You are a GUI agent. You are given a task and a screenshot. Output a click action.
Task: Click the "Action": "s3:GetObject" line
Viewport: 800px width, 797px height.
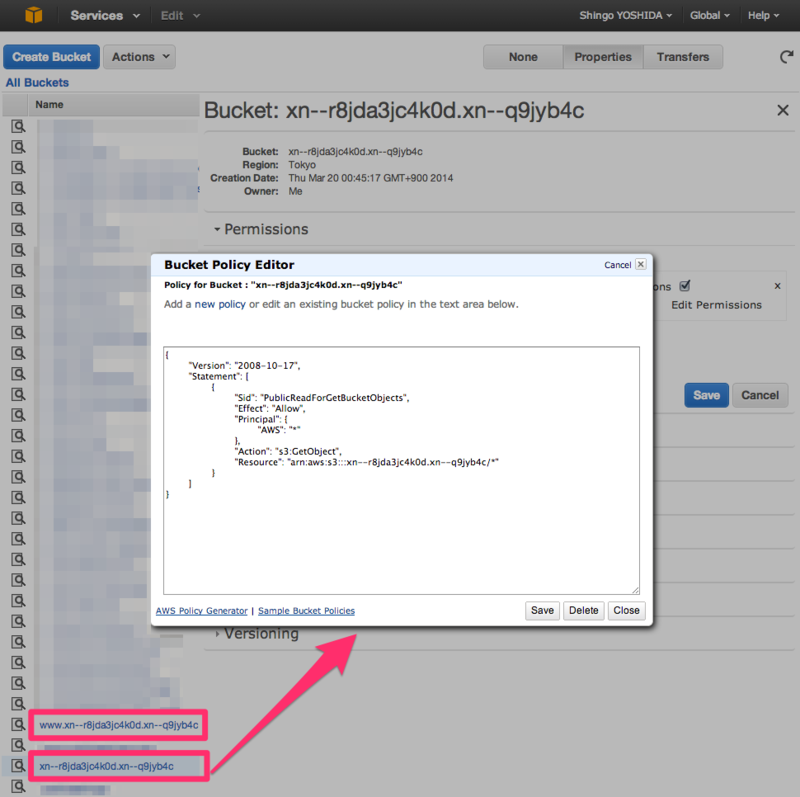click(288, 452)
